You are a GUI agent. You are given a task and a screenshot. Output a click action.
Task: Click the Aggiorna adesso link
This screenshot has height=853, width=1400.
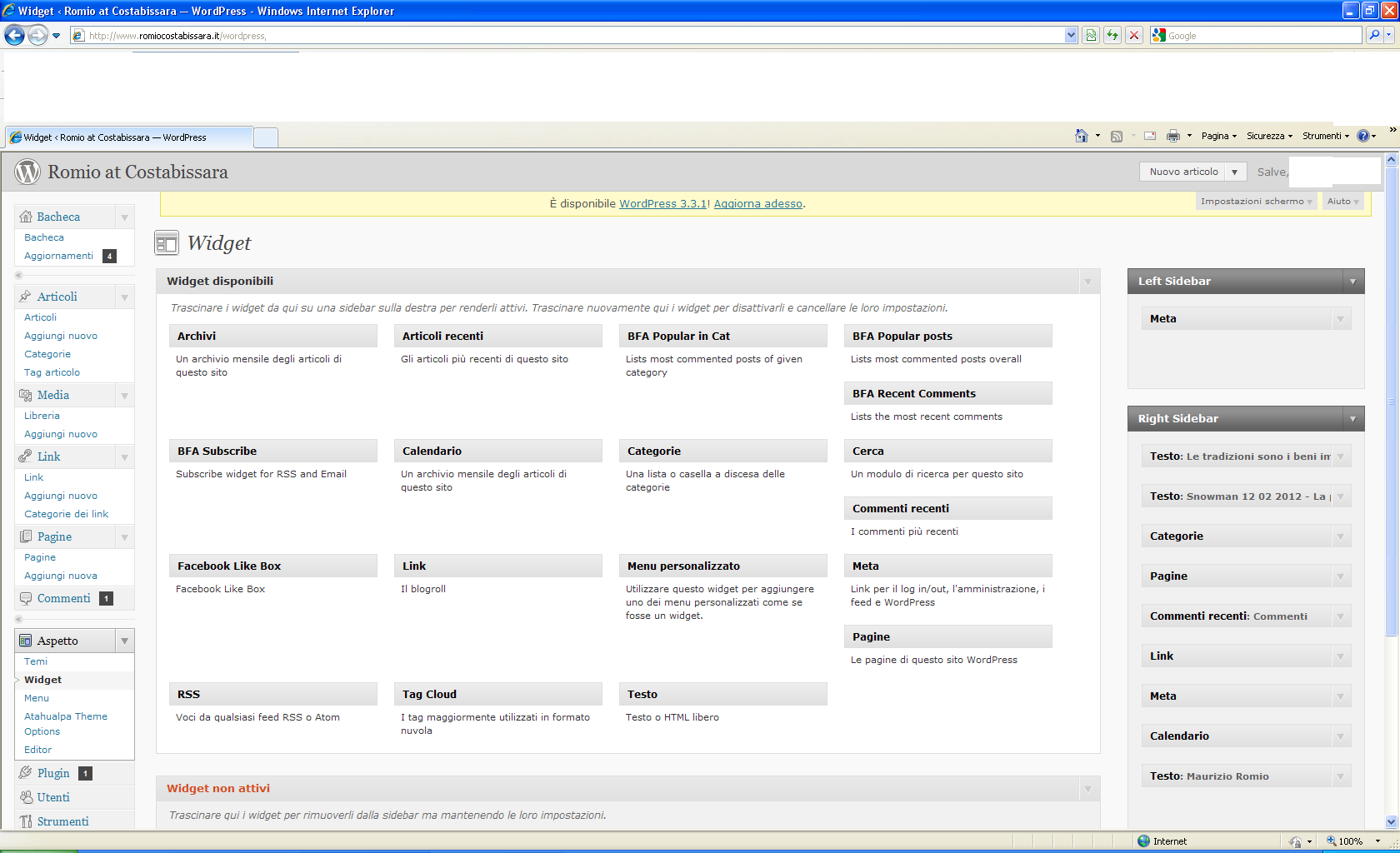[758, 203]
